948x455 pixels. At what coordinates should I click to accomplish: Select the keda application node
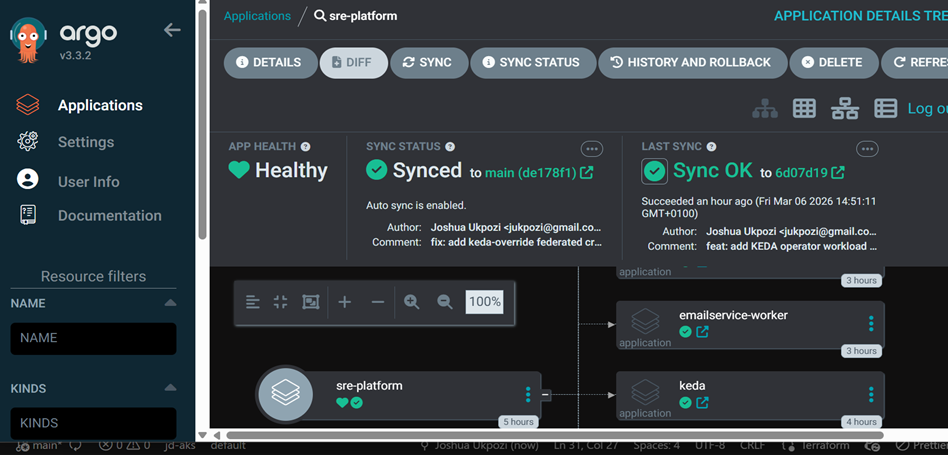(x=750, y=395)
